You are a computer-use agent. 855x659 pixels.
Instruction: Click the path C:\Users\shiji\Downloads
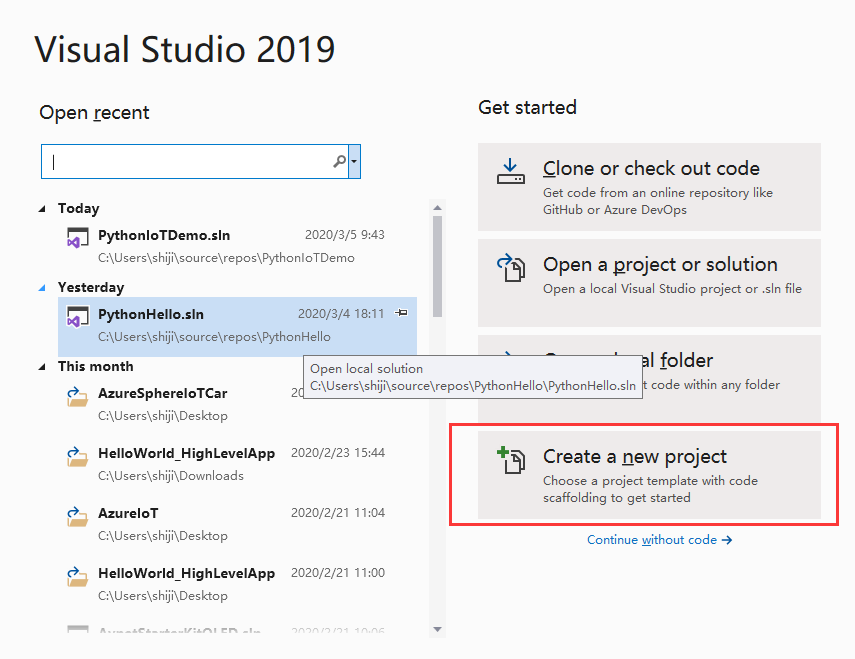[x=171, y=476]
